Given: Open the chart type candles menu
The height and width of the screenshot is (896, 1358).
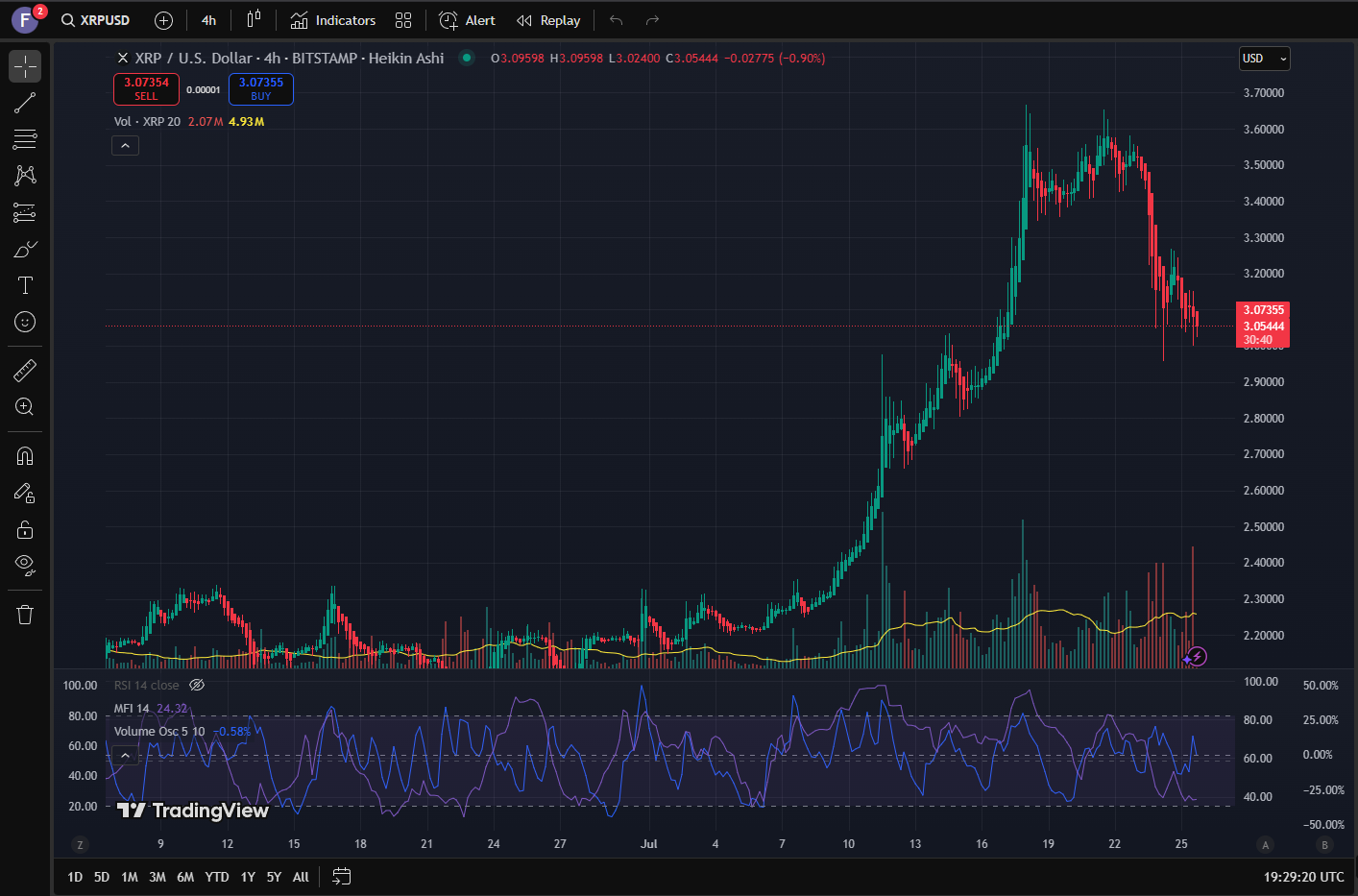Looking at the screenshot, I should [254, 20].
